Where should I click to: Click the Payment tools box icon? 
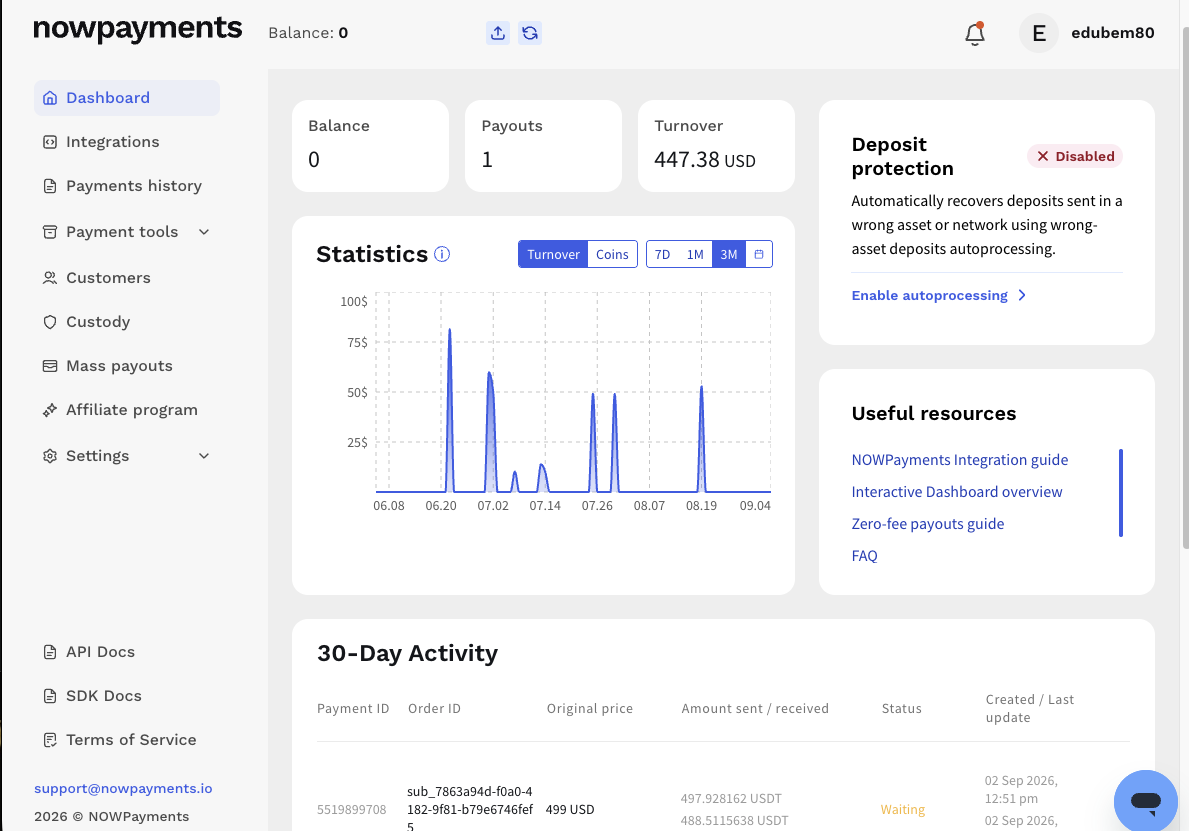(50, 232)
